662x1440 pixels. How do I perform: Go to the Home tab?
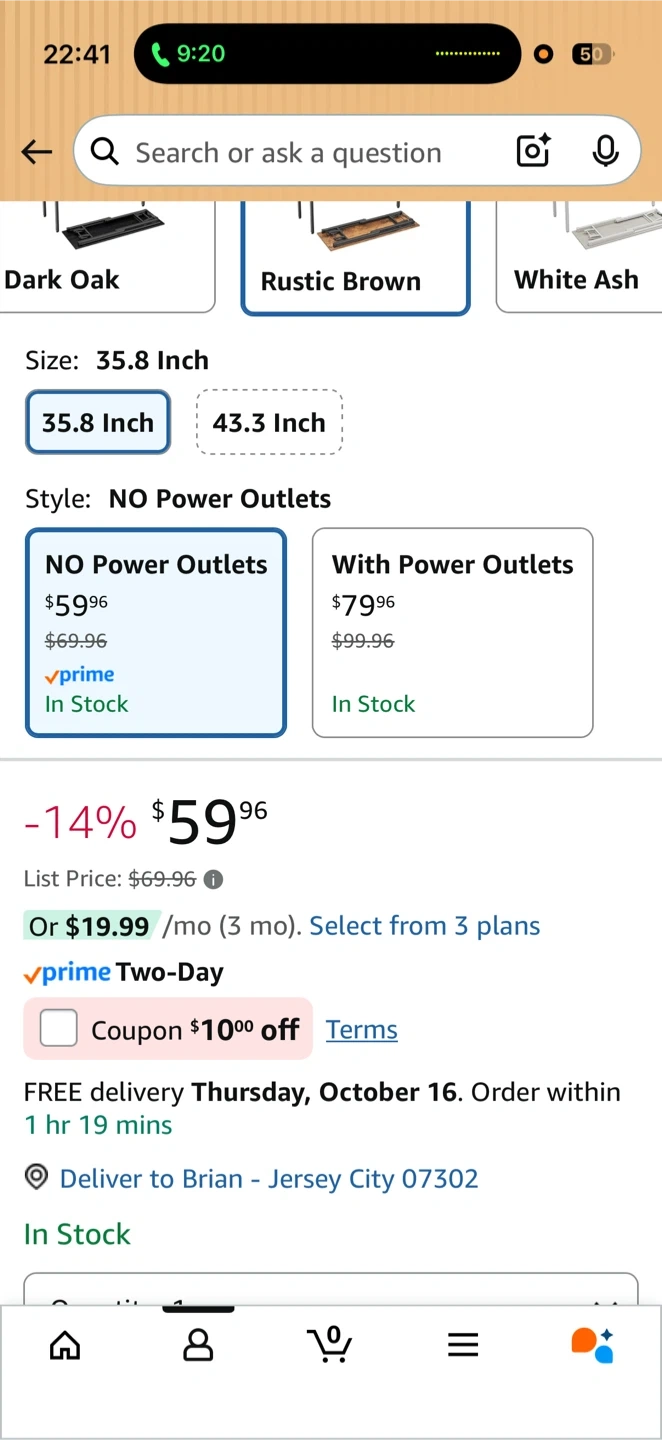[65, 1345]
